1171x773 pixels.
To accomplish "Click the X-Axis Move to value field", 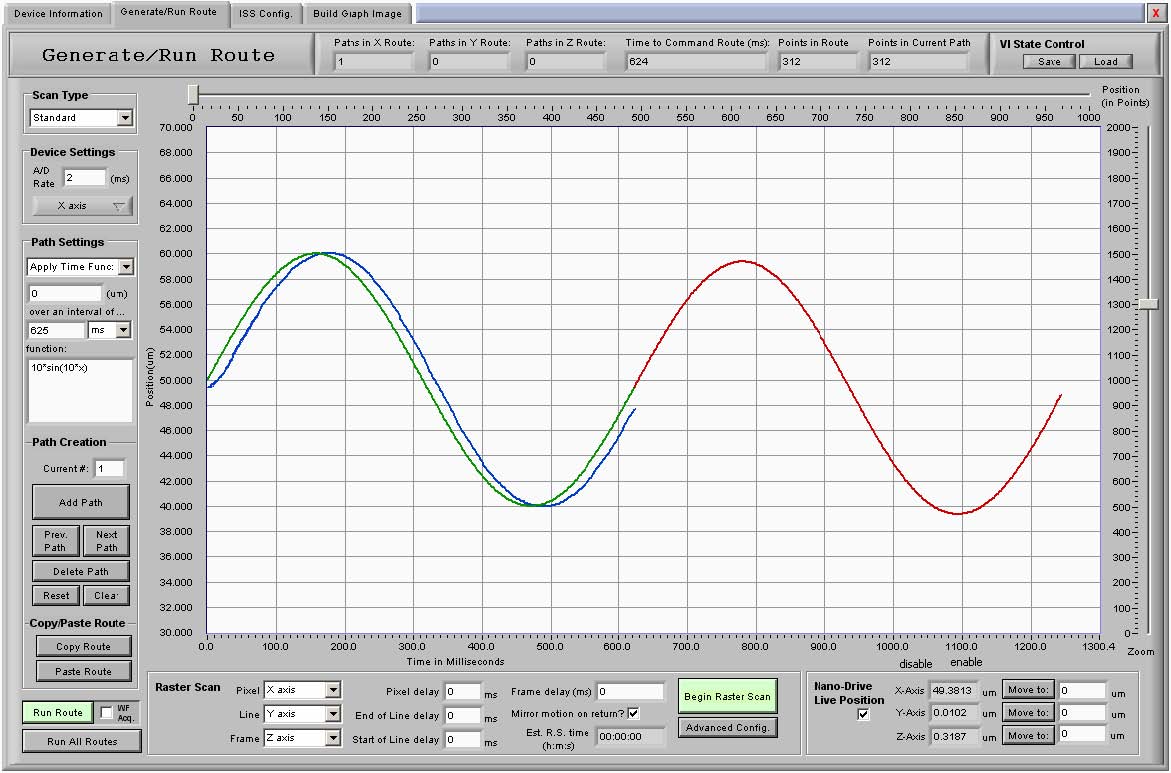I will click(1082, 691).
